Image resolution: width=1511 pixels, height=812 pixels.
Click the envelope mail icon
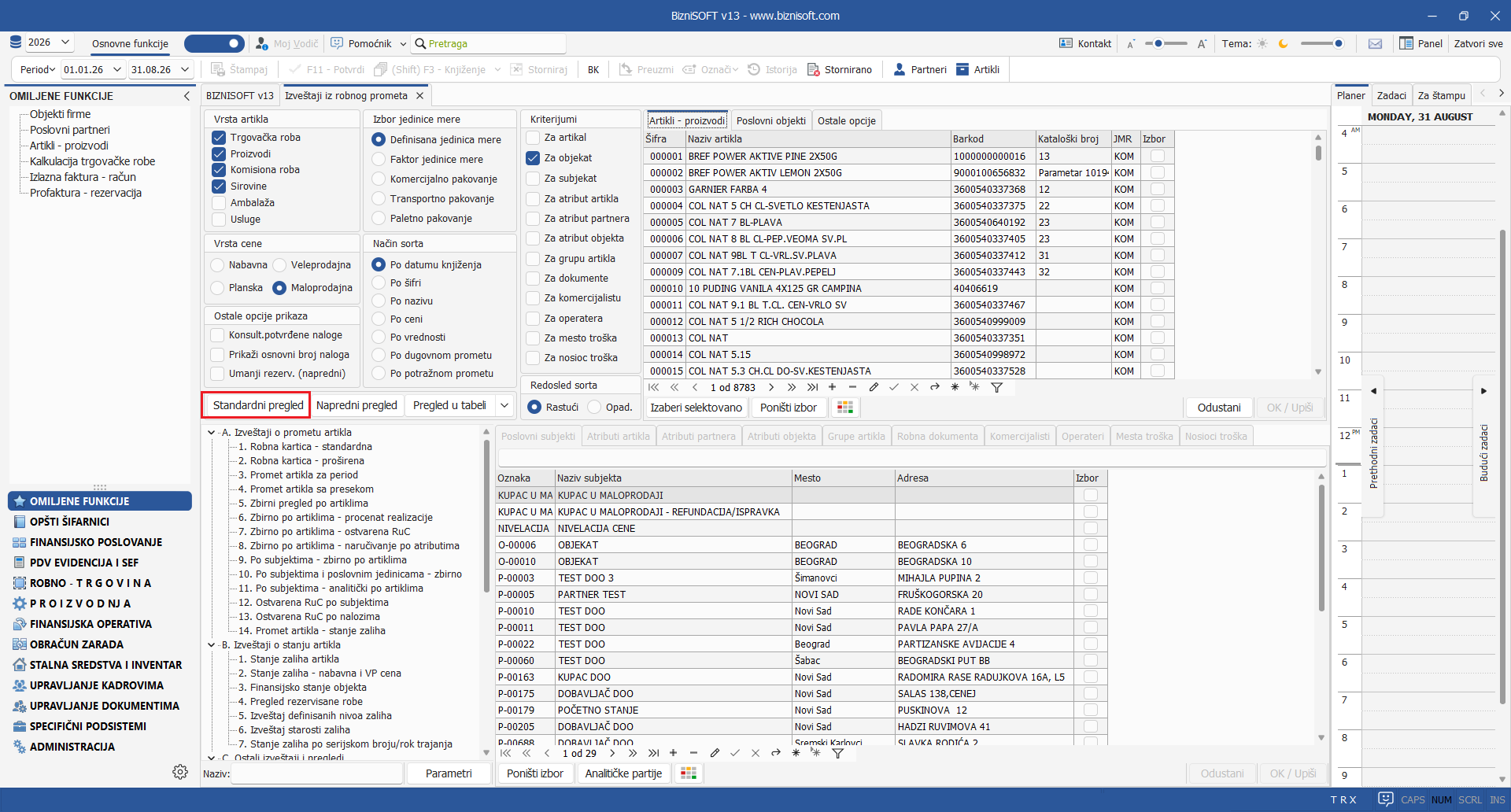click(x=1375, y=43)
